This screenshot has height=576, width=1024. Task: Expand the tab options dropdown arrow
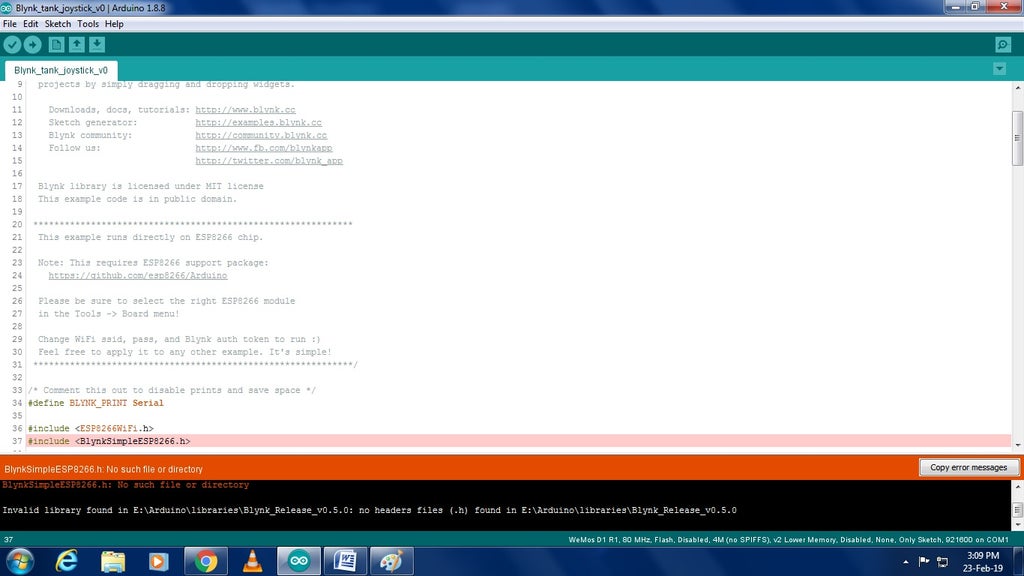pyautogui.click(x=999, y=69)
